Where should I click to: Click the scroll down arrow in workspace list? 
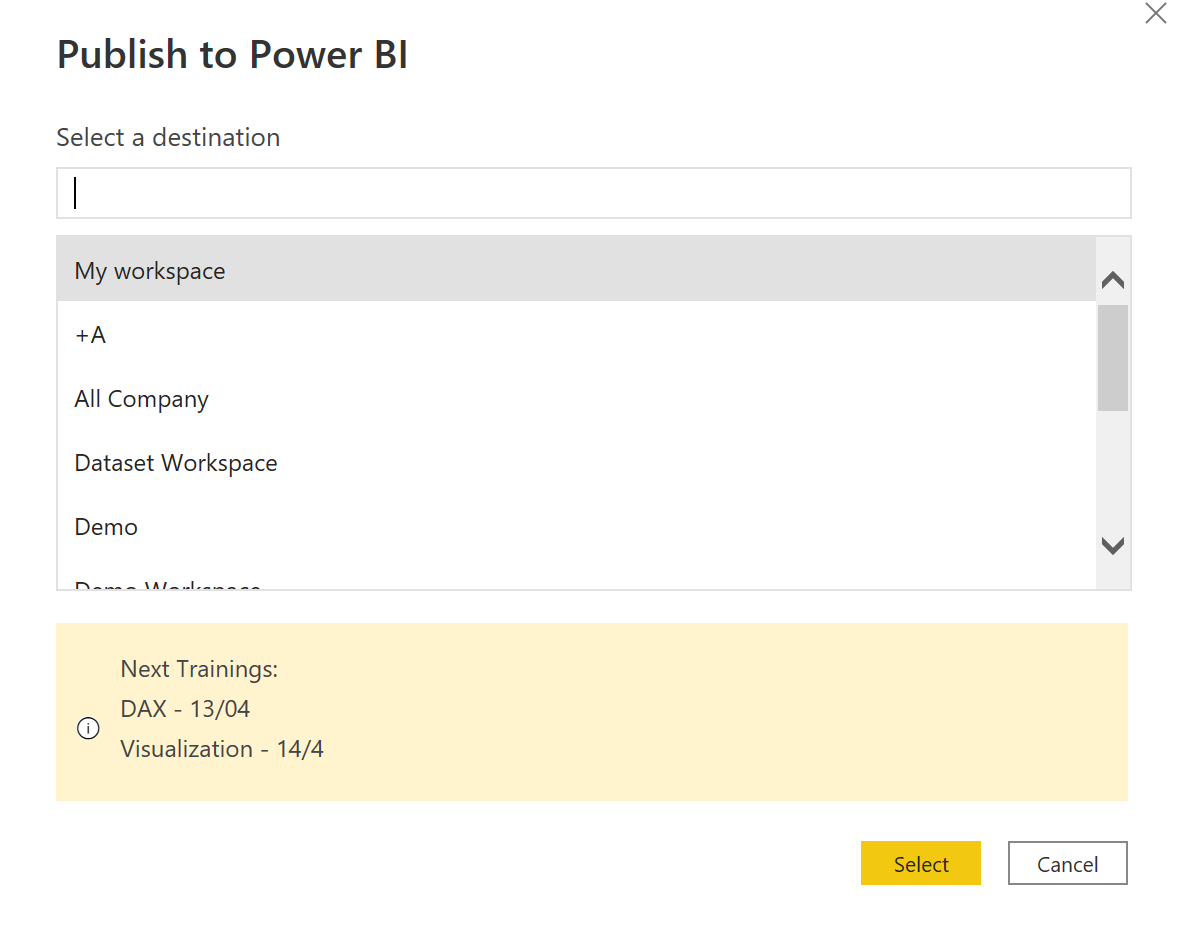(1113, 545)
